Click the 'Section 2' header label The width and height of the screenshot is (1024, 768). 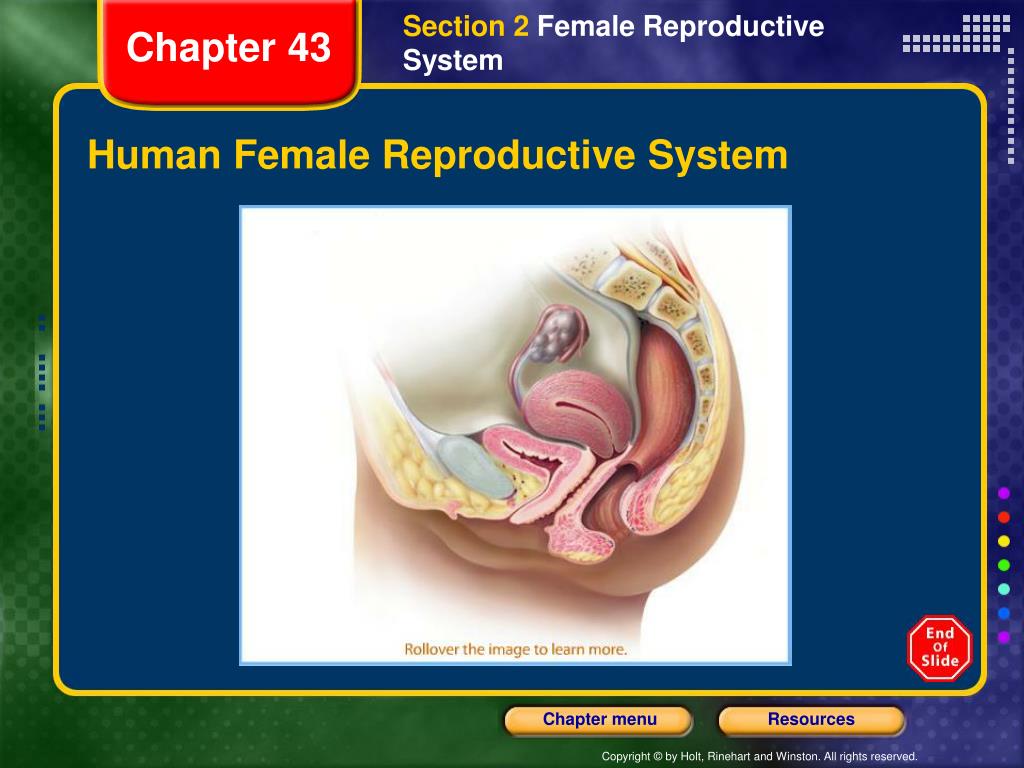tap(465, 27)
